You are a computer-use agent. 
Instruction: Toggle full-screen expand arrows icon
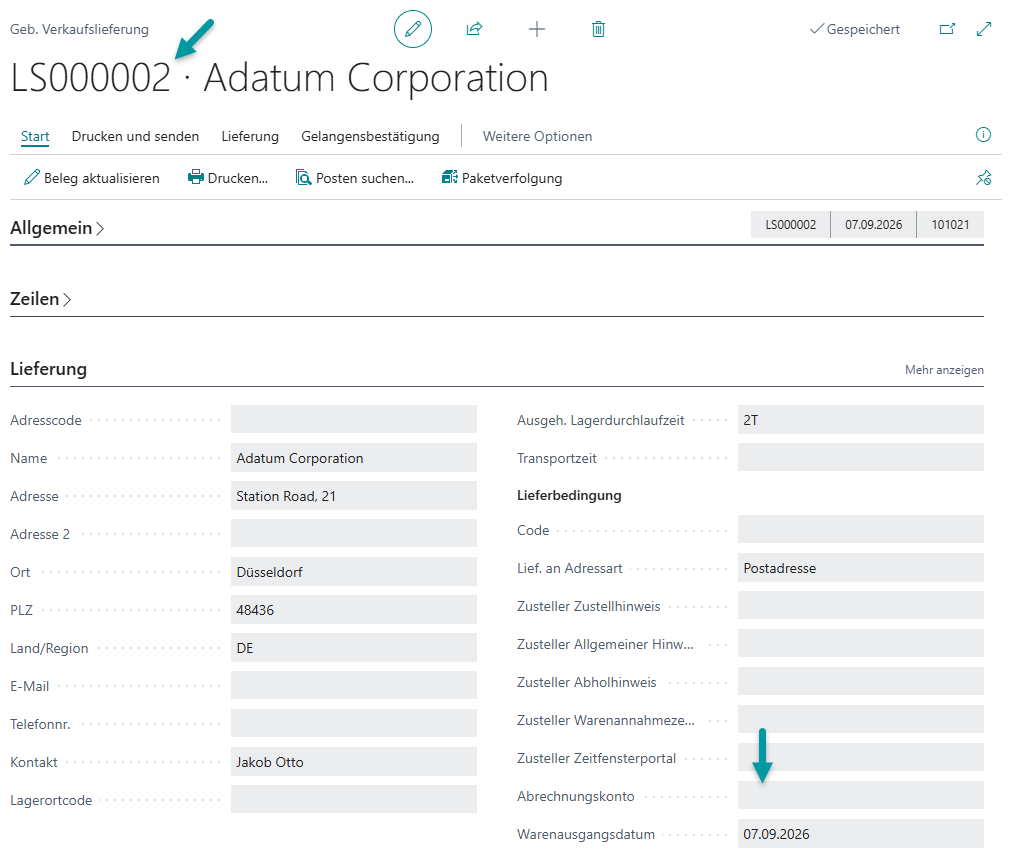pyautogui.click(x=984, y=29)
